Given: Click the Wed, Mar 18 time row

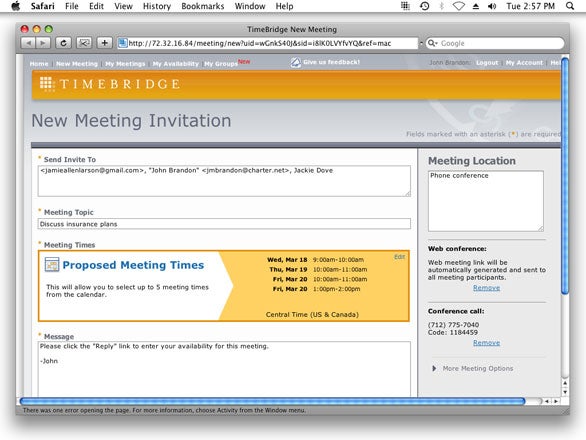Looking at the screenshot, I should tap(315, 259).
